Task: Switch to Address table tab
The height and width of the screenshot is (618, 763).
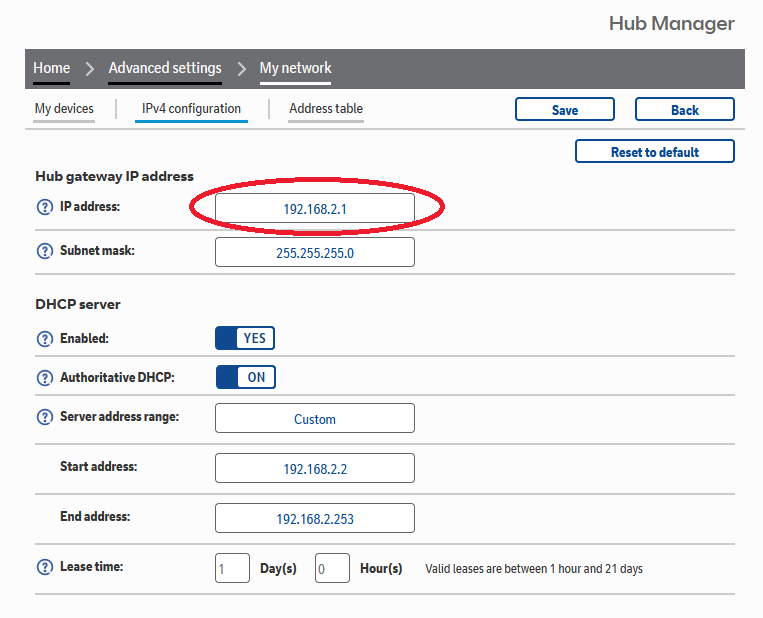Action: click(326, 109)
